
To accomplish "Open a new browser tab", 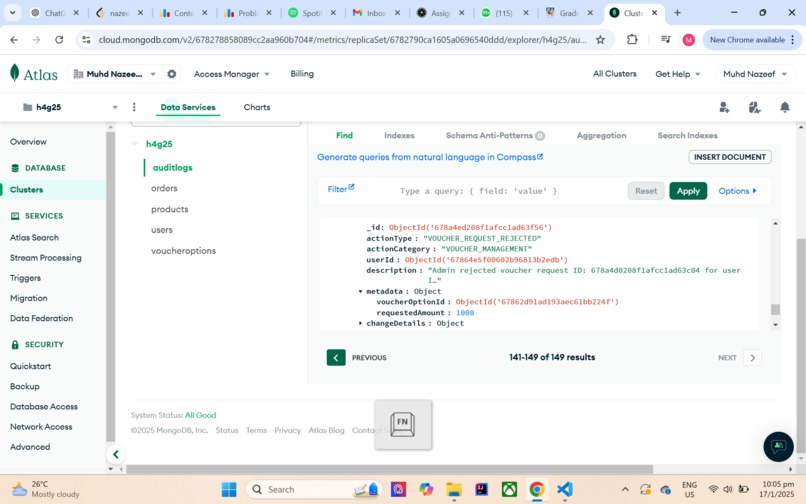I will pyautogui.click(x=677, y=13).
